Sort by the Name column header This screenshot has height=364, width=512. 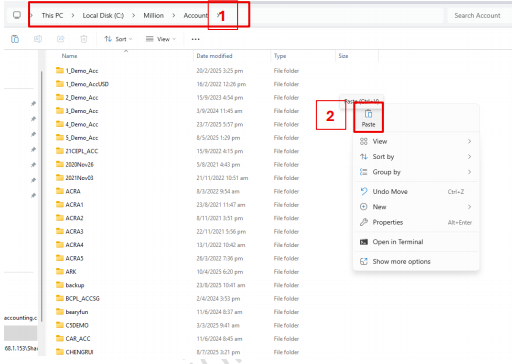click(70, 56)
